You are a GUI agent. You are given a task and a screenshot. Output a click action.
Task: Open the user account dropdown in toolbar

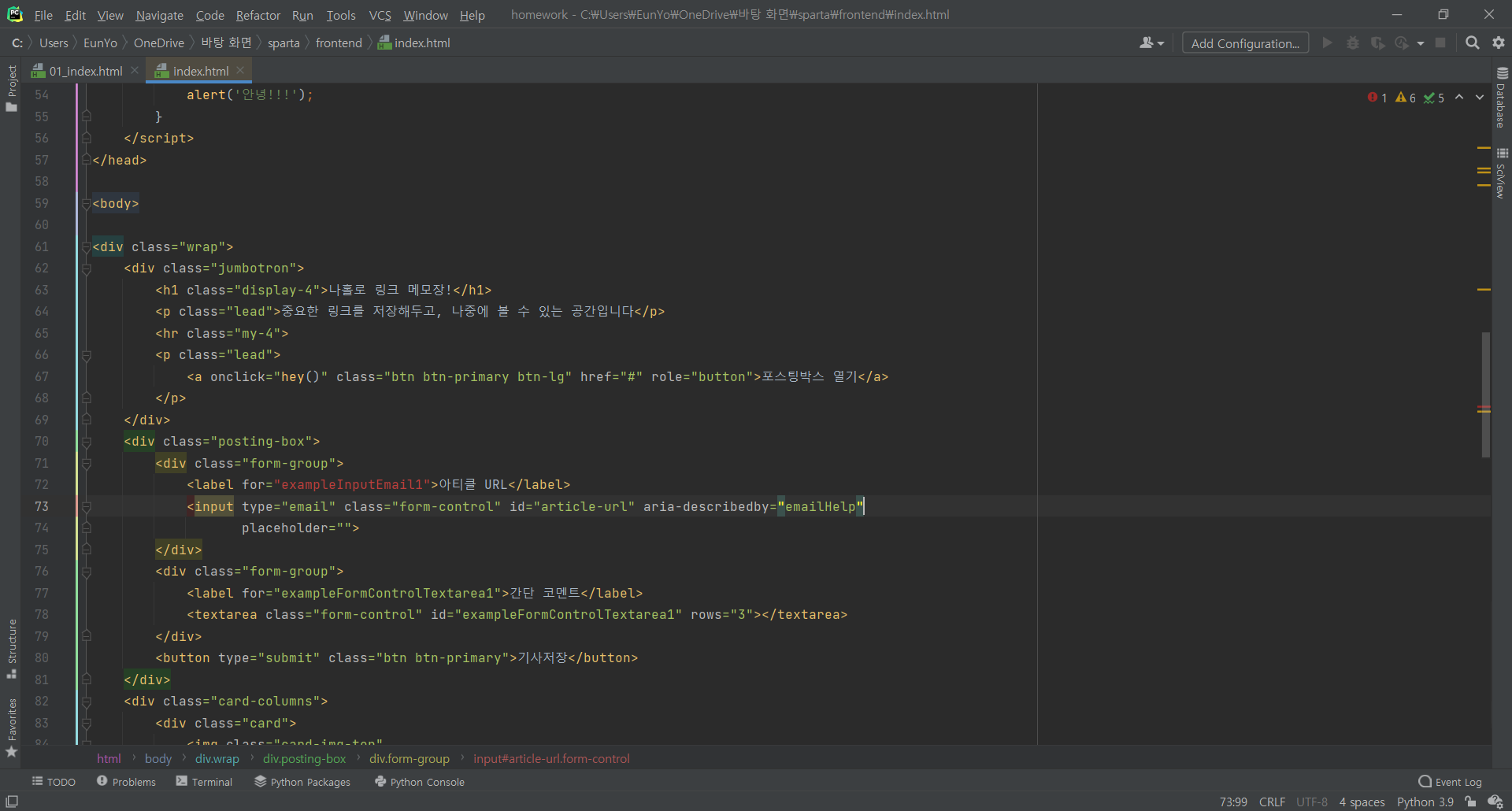(1151, 43)
